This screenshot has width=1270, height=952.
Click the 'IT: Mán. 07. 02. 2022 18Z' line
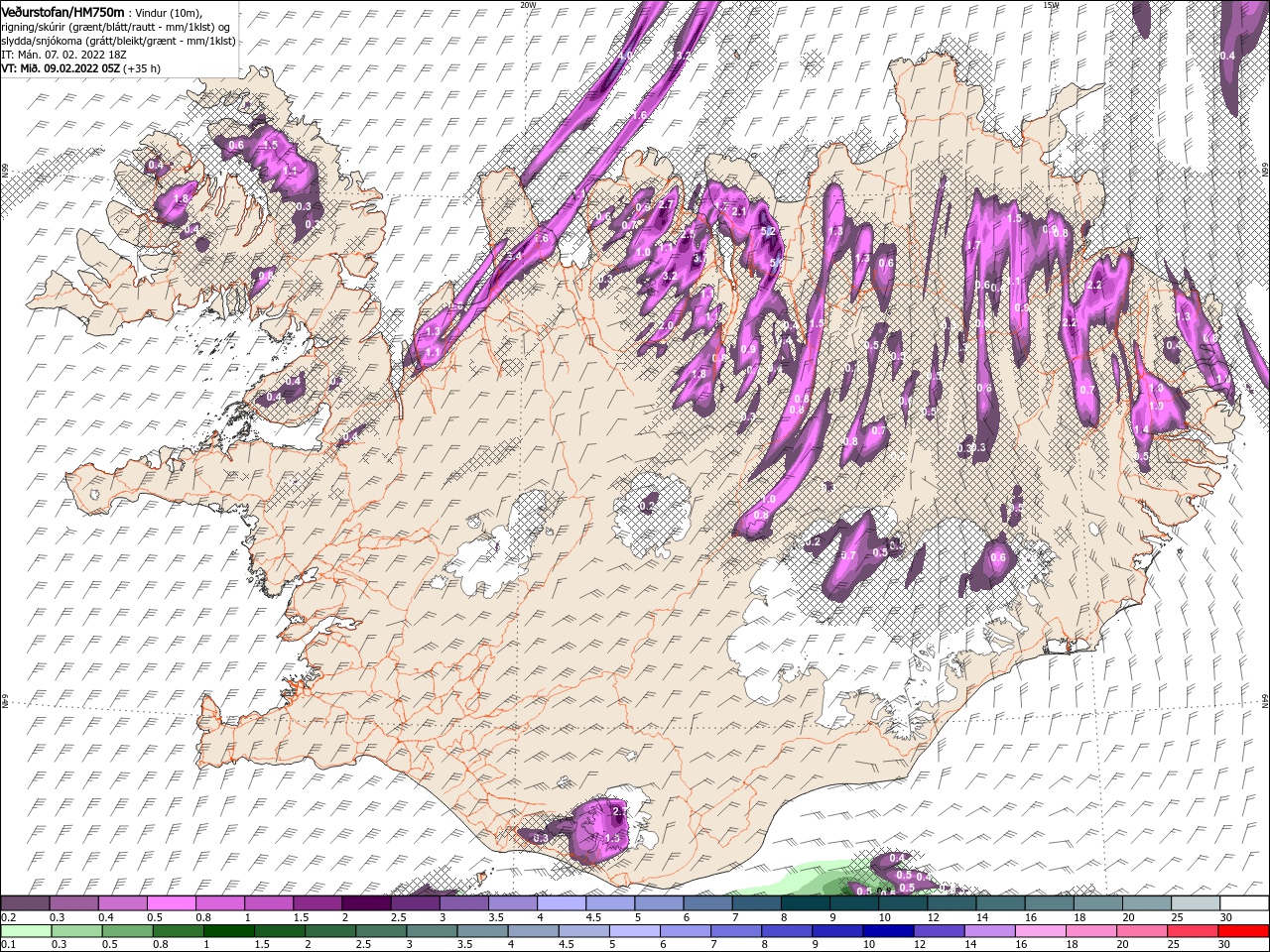tap(65, 54)
